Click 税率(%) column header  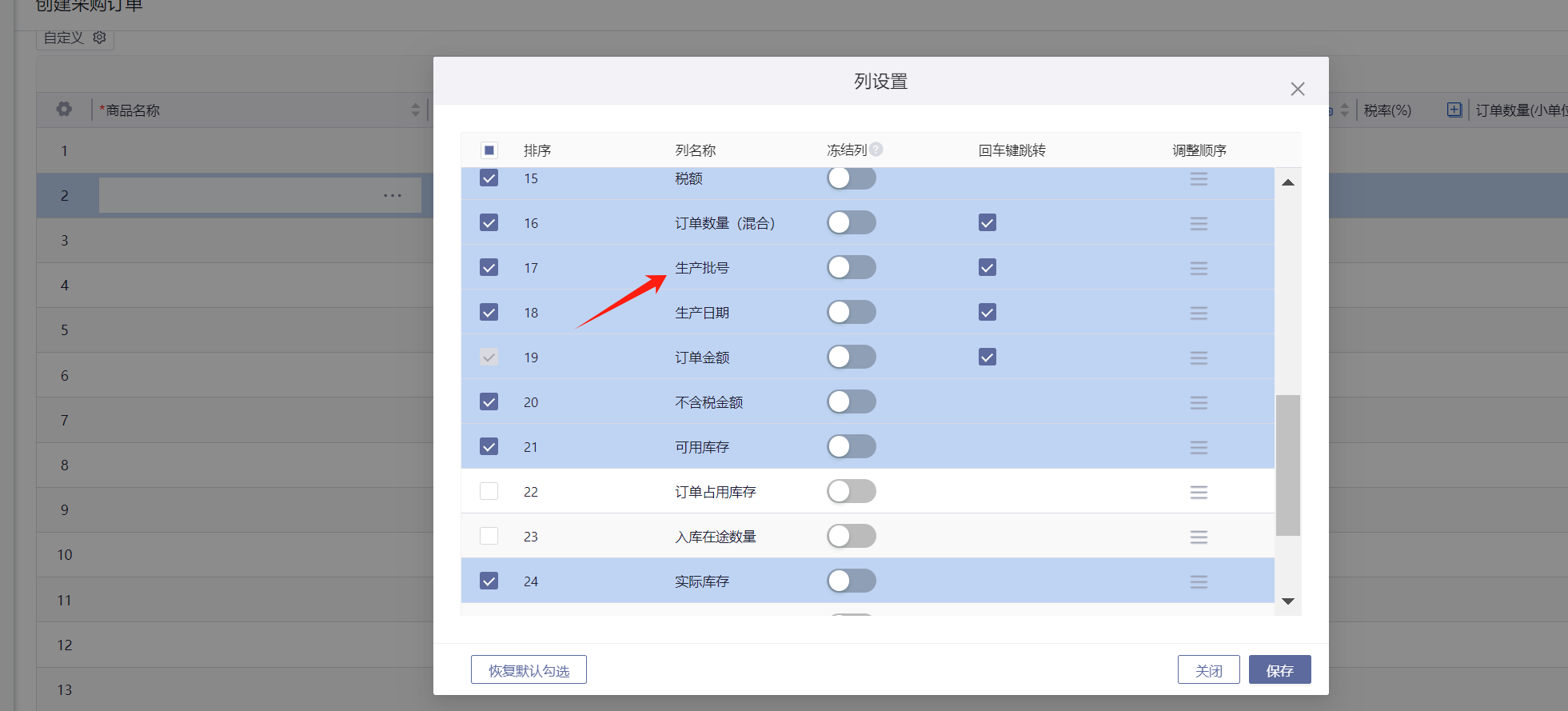(x=1387, y=110)
